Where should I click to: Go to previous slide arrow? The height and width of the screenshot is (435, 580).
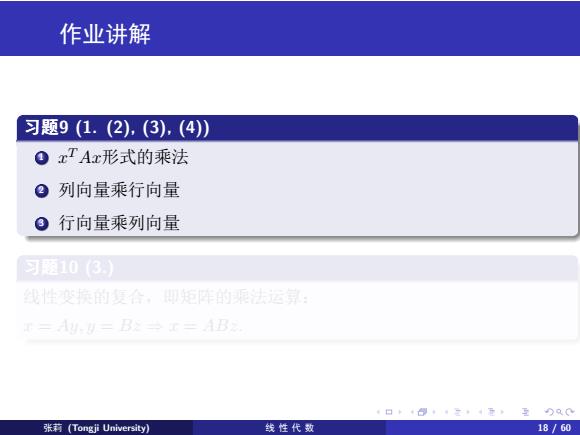378,412
